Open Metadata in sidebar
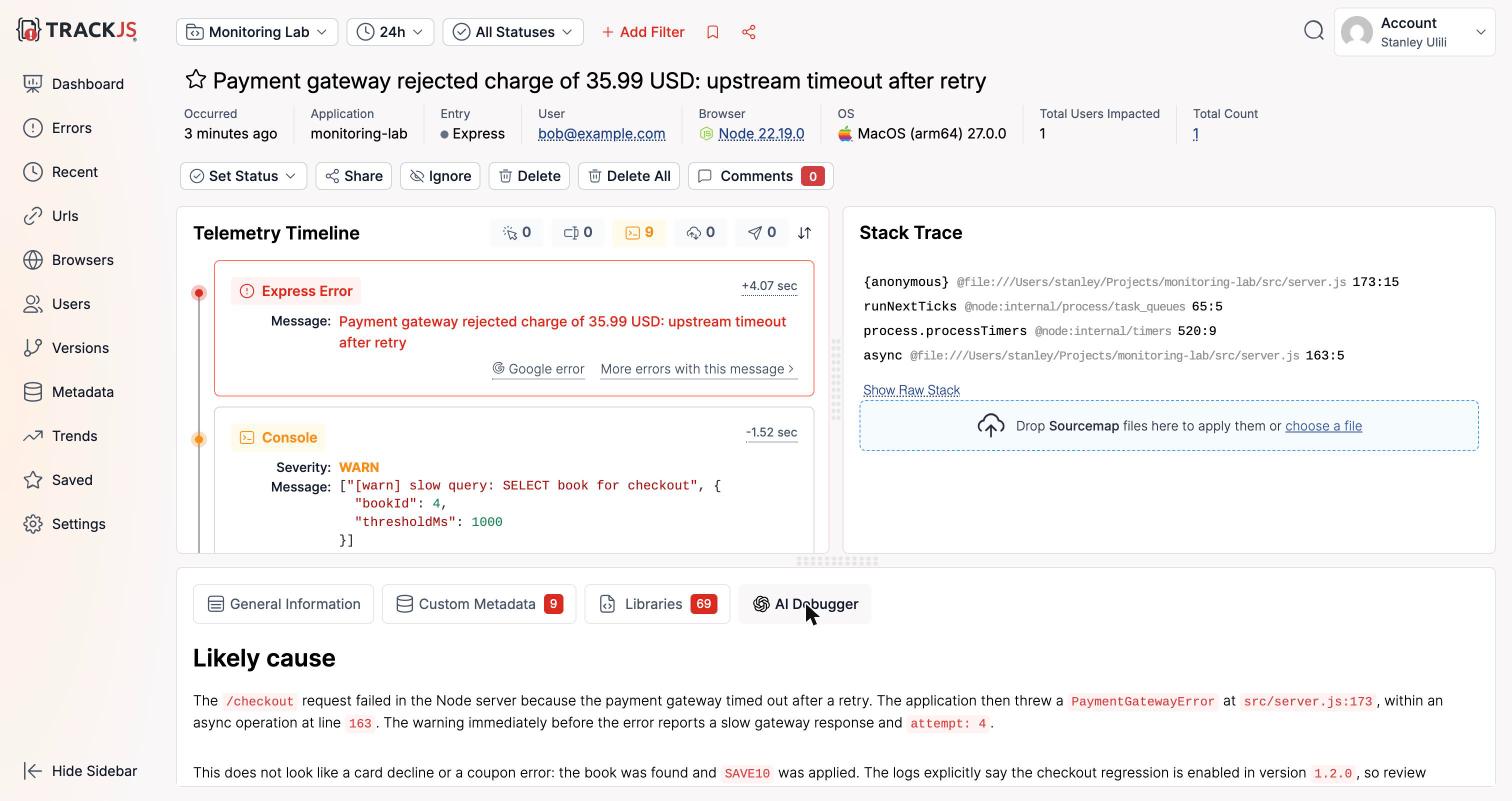 (x=69, y=392)
